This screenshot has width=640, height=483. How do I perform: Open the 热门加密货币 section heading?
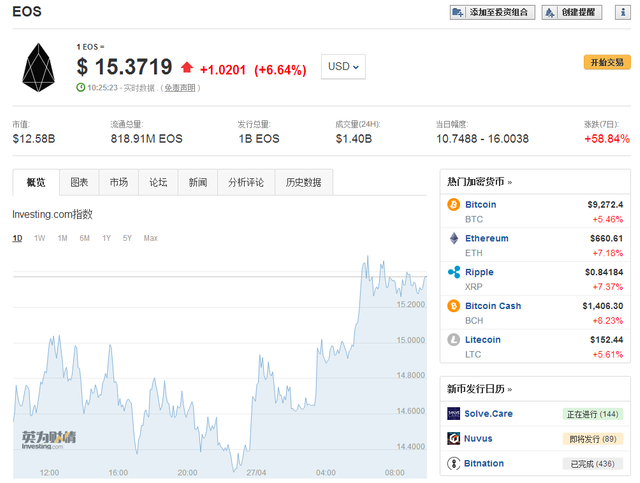[479, 182]
